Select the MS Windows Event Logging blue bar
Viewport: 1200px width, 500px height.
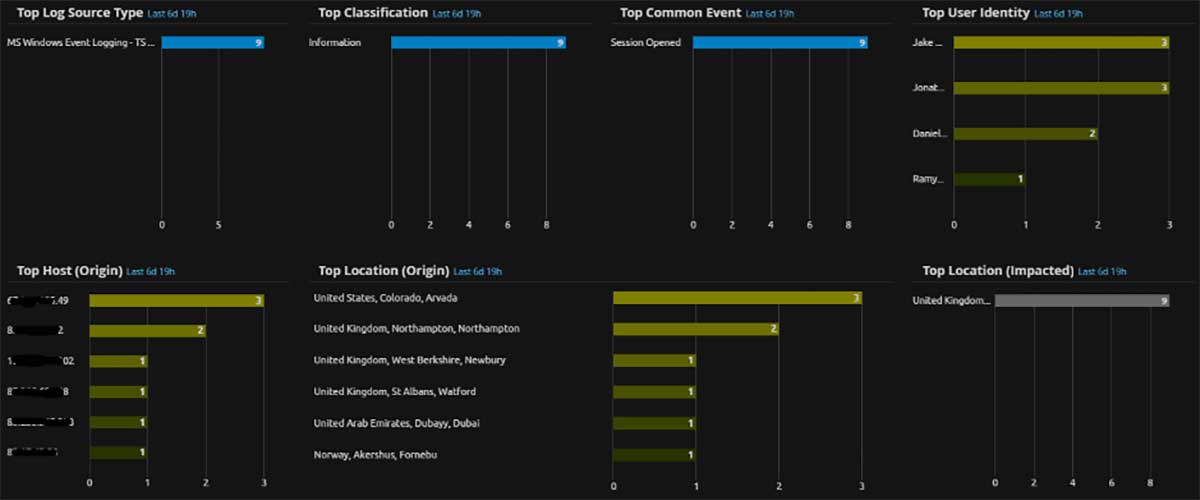tap(213, 43)
